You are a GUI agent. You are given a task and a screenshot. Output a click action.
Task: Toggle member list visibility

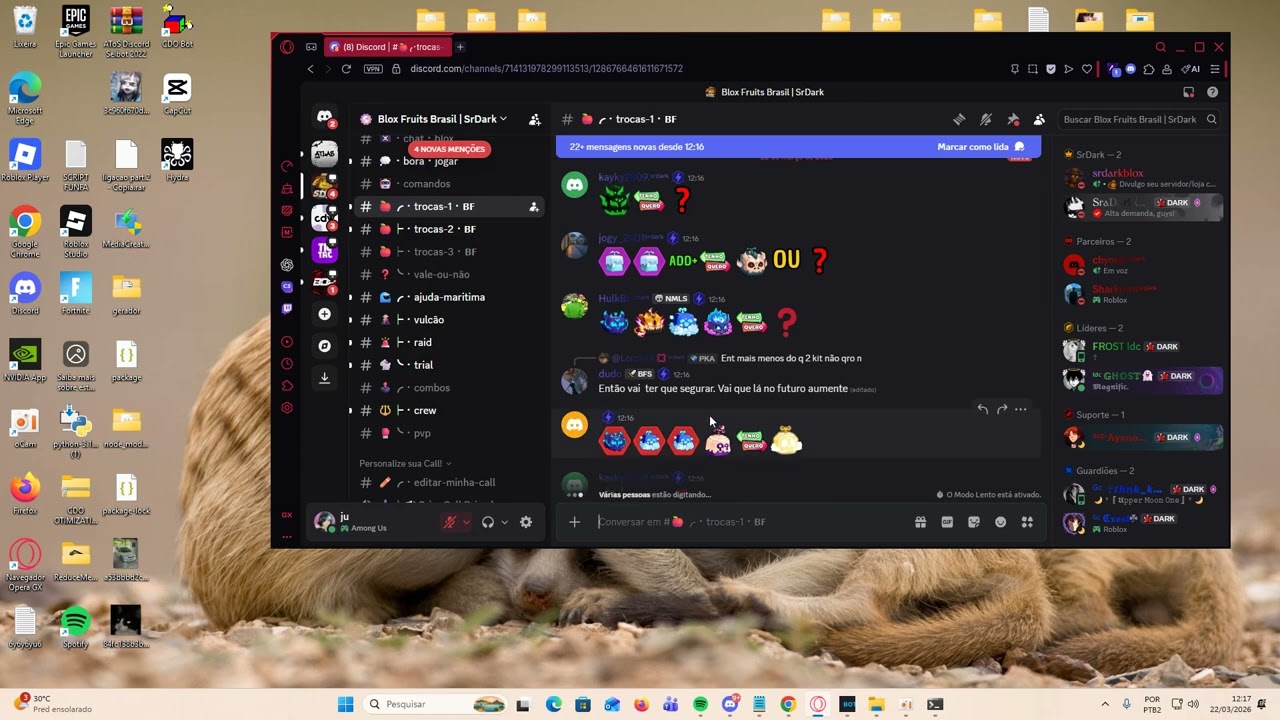click(x=1039, y=119)
